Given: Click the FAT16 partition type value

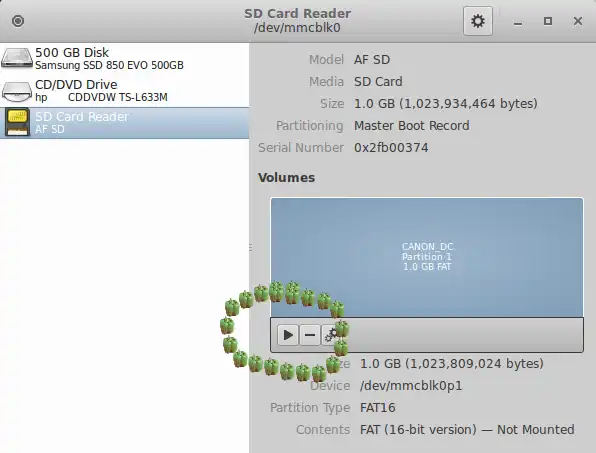Looking at the screenshot, I should (377, 408).
